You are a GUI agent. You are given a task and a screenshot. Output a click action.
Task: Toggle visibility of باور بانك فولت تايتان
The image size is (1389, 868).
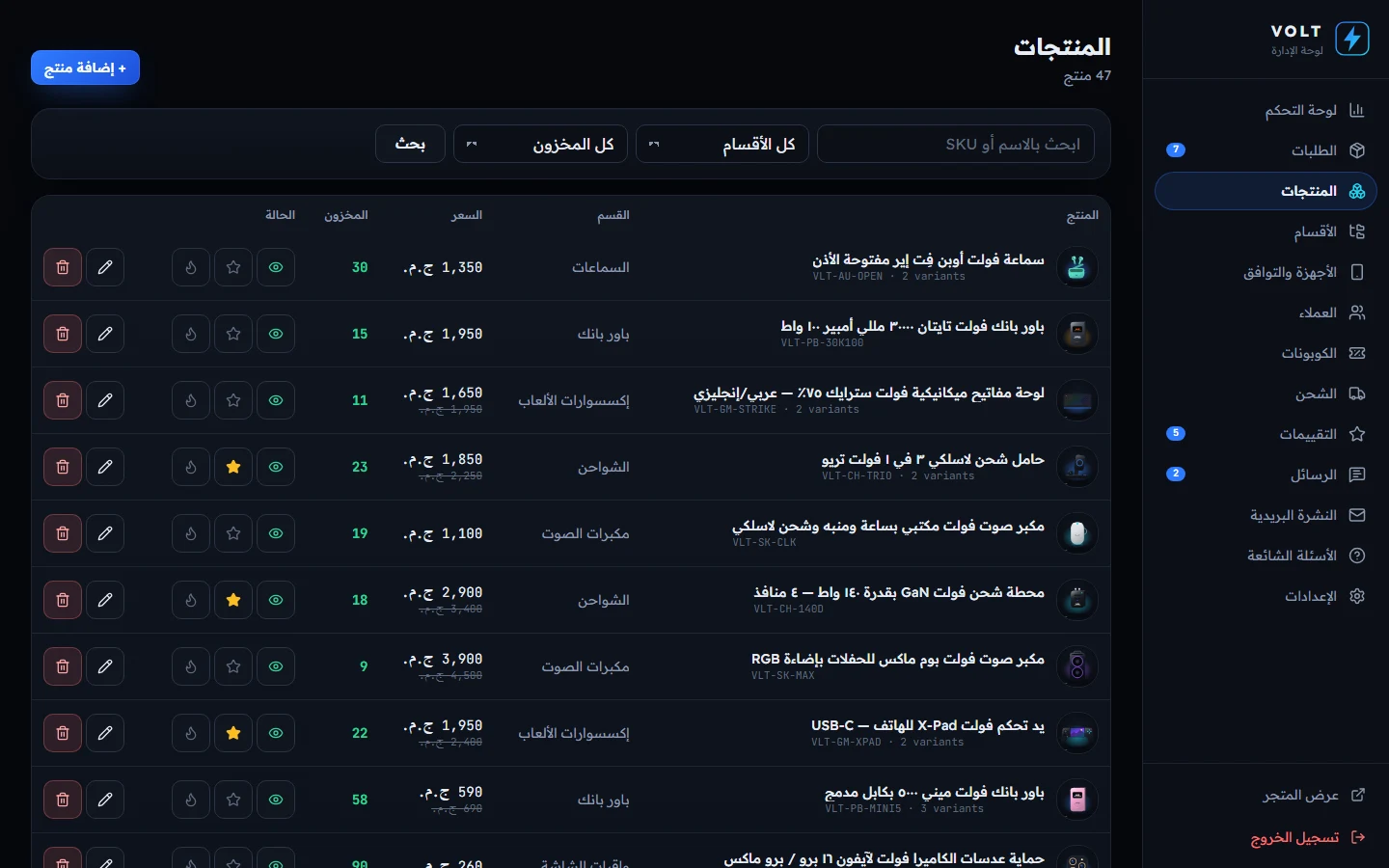click(276, 334)
